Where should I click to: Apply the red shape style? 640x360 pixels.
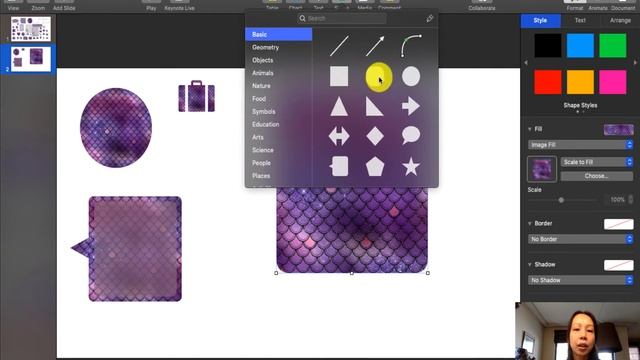click(548, 82)
